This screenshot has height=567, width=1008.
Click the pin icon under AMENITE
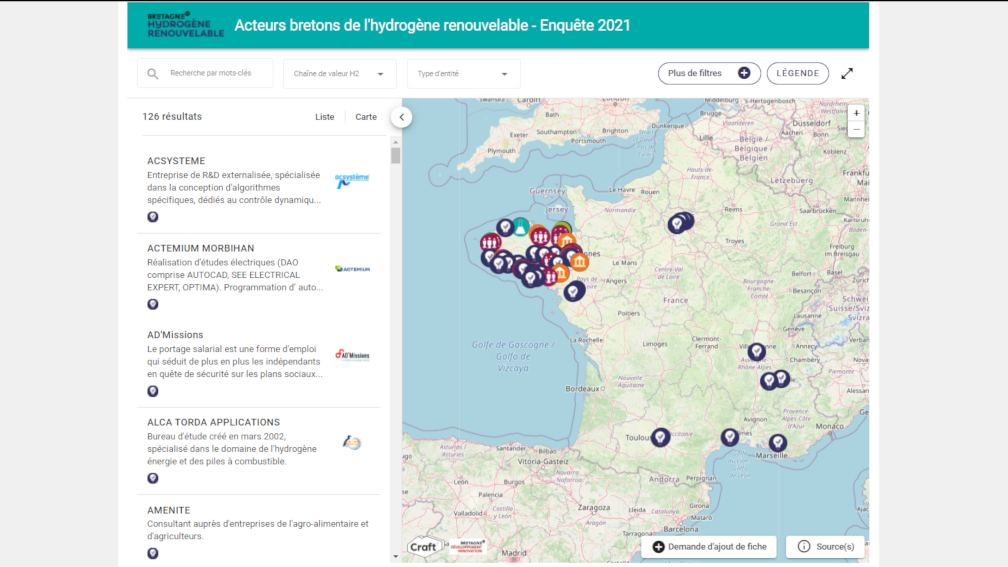click(153, 554)
